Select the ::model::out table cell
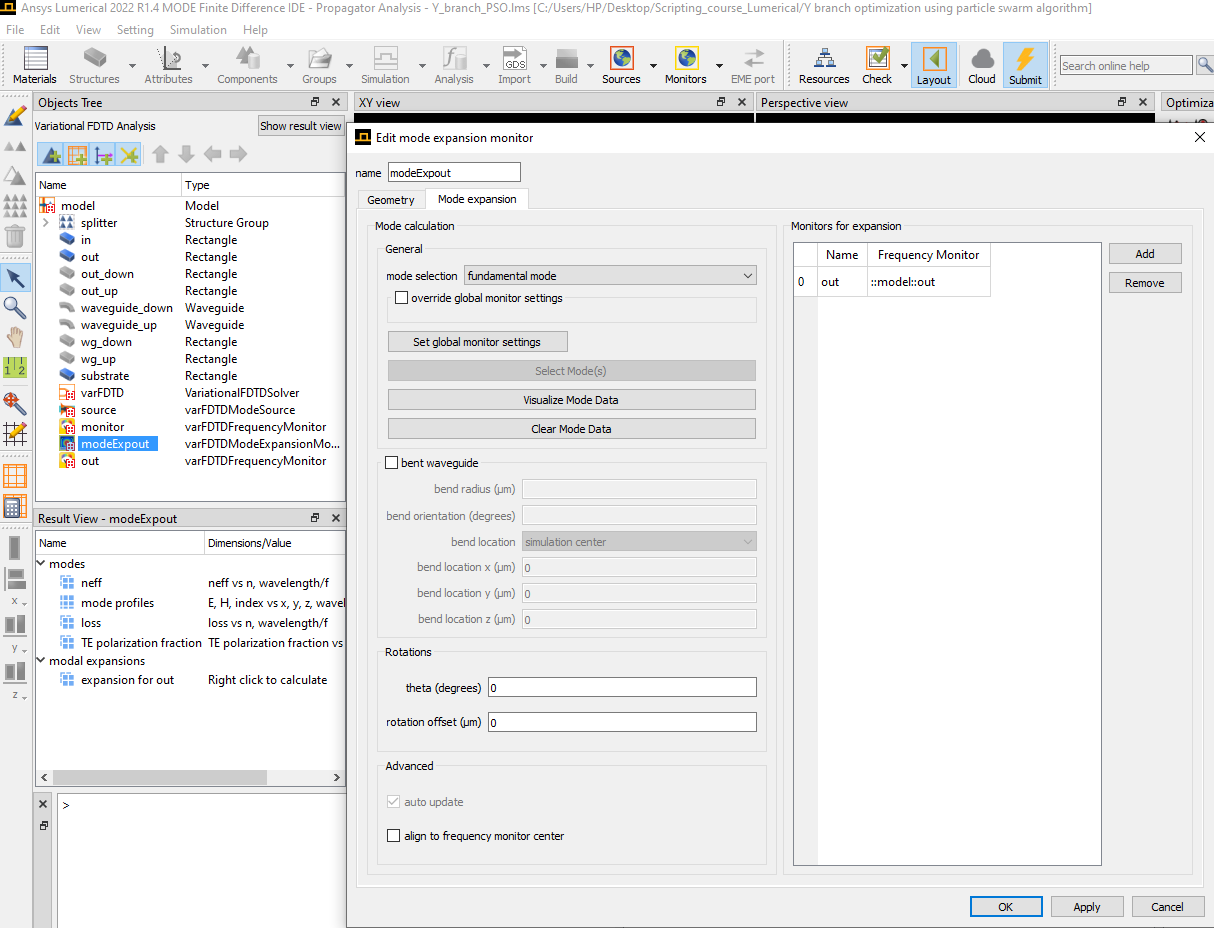Viewport: 1214px width, 928px height. pyautogui.click(x=928, y=282)
